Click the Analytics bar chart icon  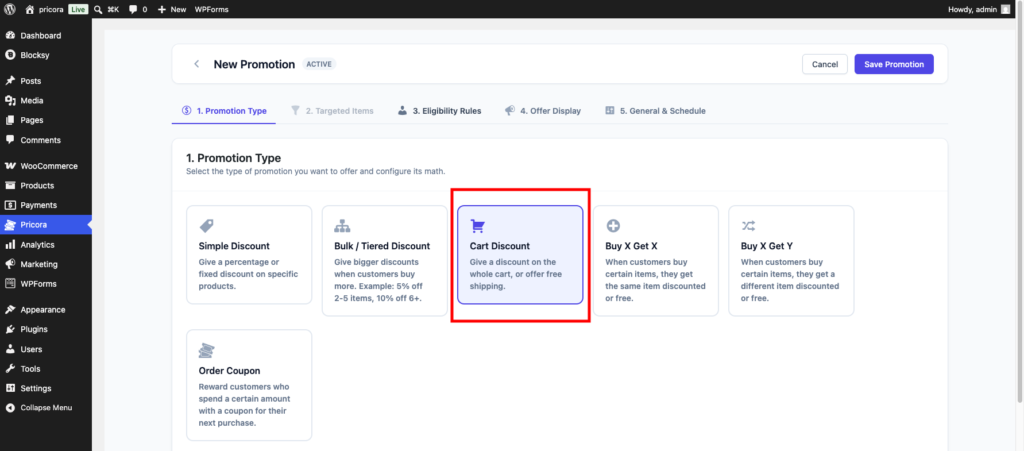10,245
